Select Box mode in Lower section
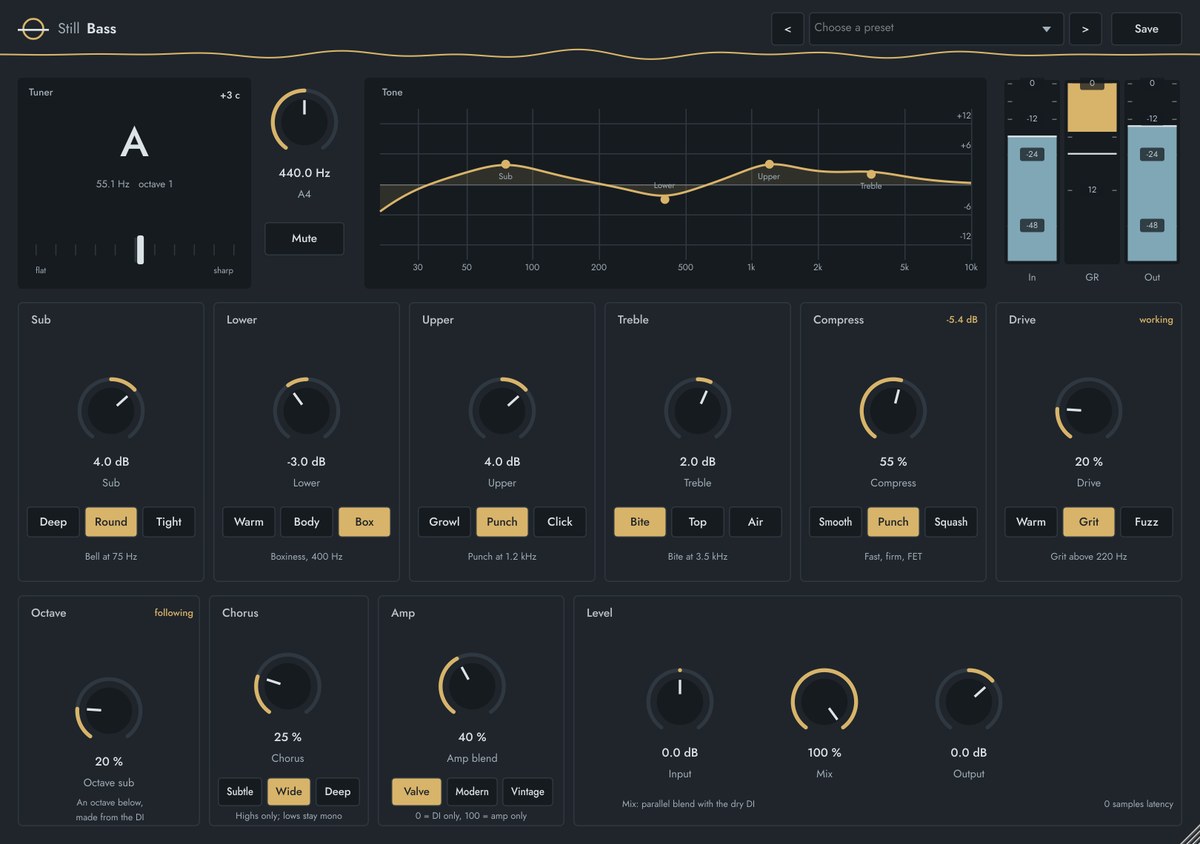The width and height of the screenshot is (1200, 844). pyautogui.click(x=364, y=522)
